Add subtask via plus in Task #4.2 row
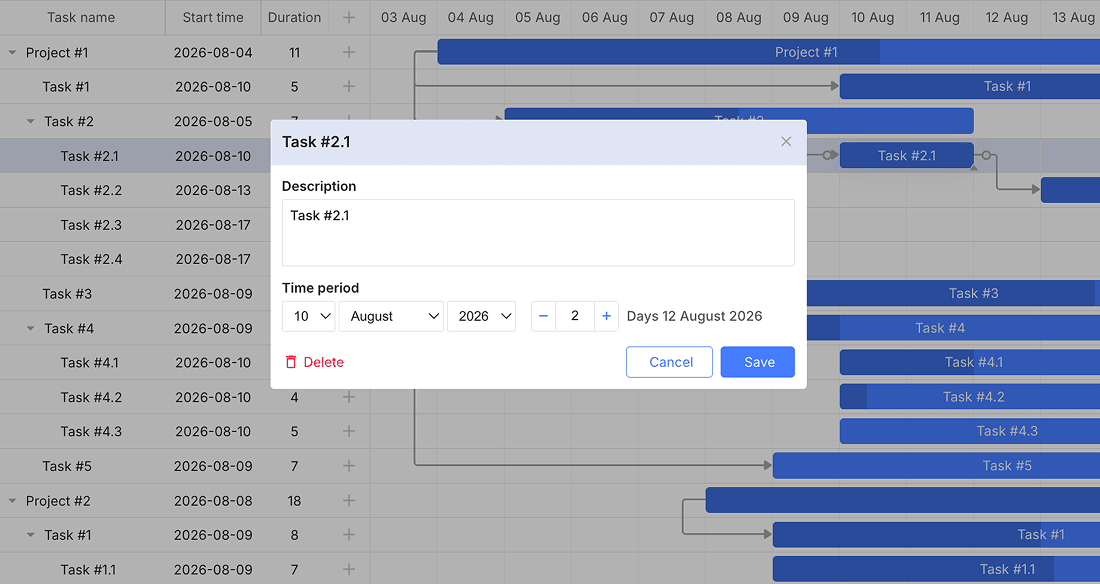The height and width of the screenshot is (584, 1100). (349, 397)
